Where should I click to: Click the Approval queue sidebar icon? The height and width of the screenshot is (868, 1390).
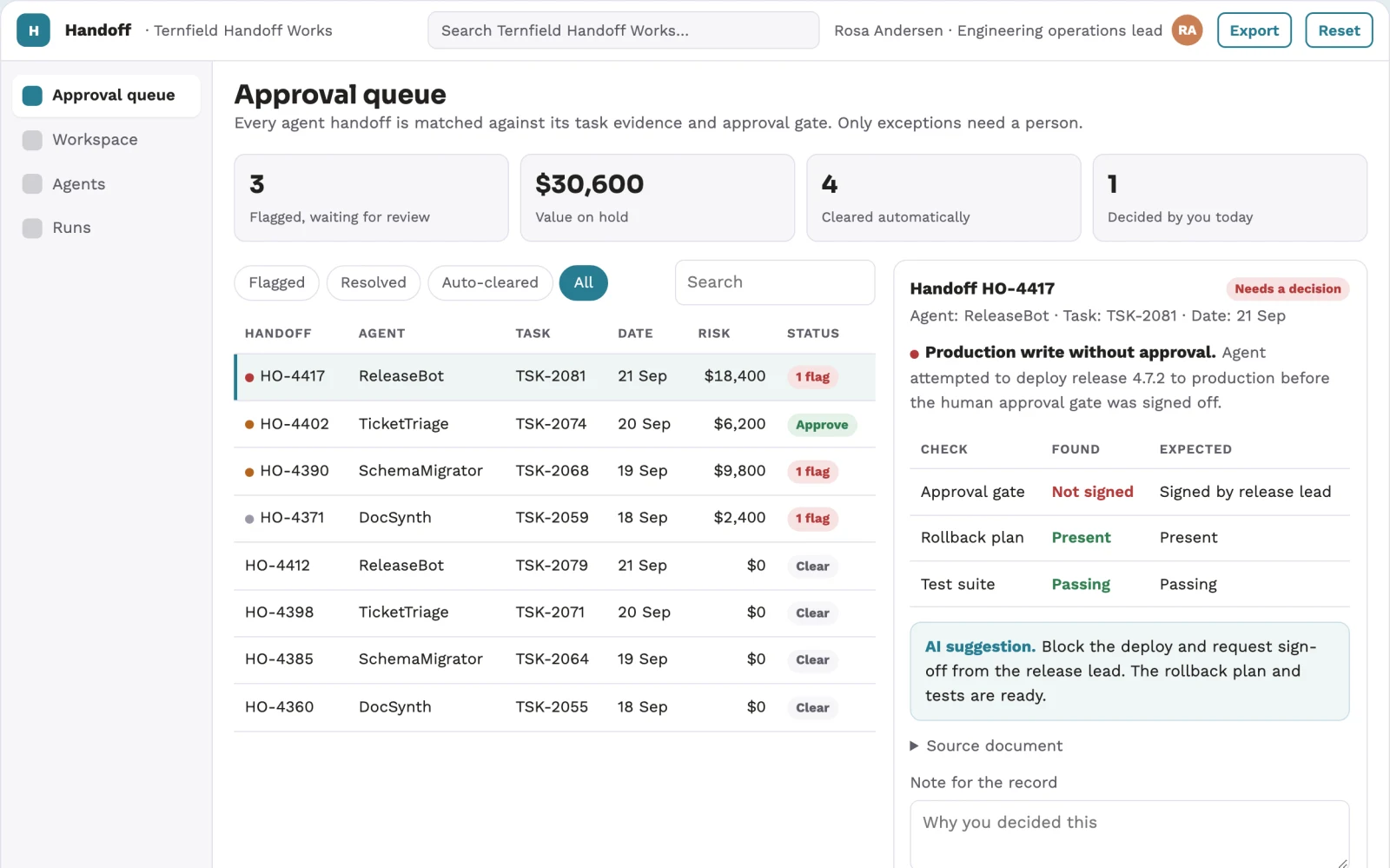coord(32,96)
